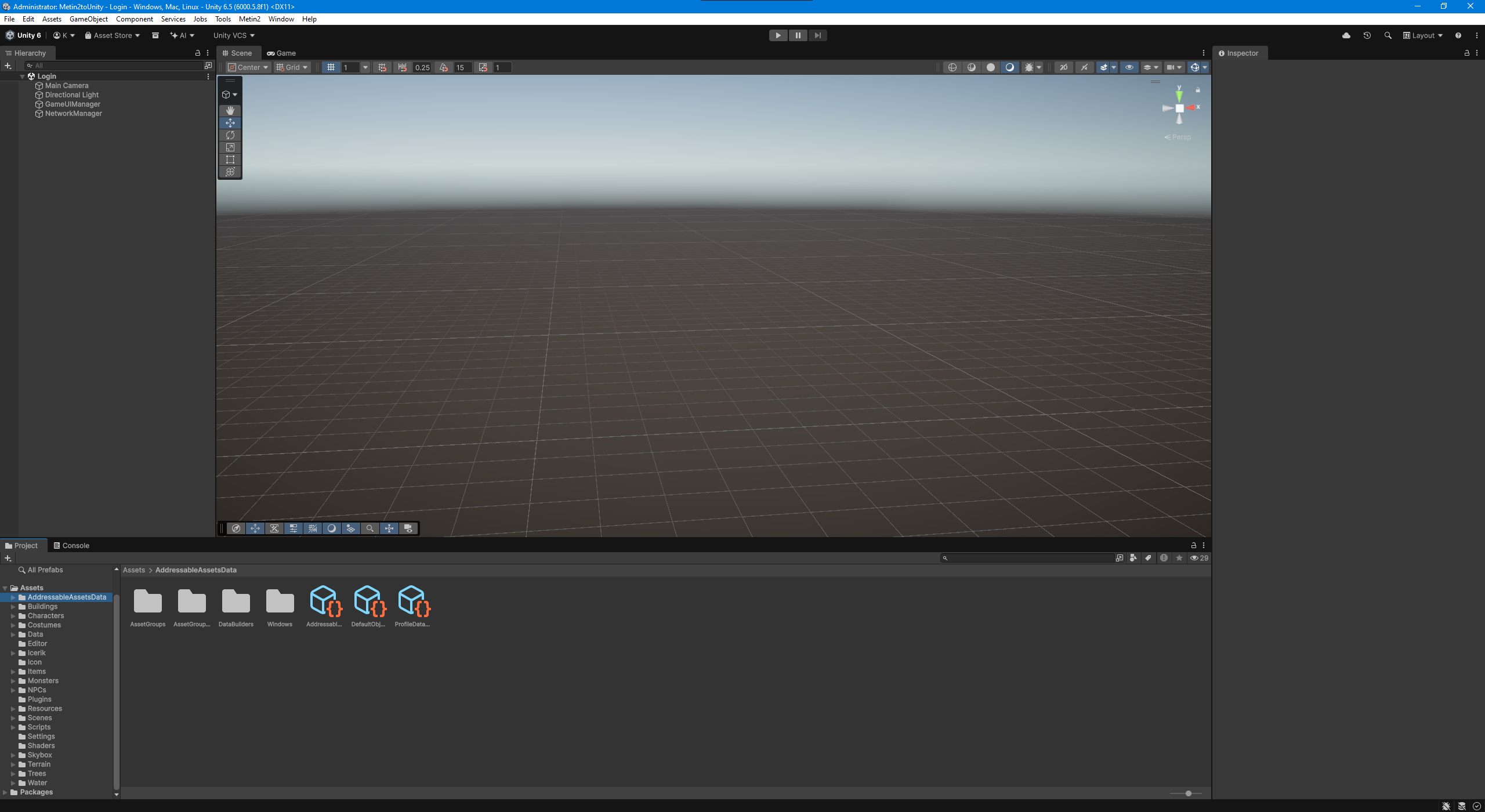Click the Project search input field
Image resolution: width=1485 pixels, height=812 pixels.
click(1027, 558)
